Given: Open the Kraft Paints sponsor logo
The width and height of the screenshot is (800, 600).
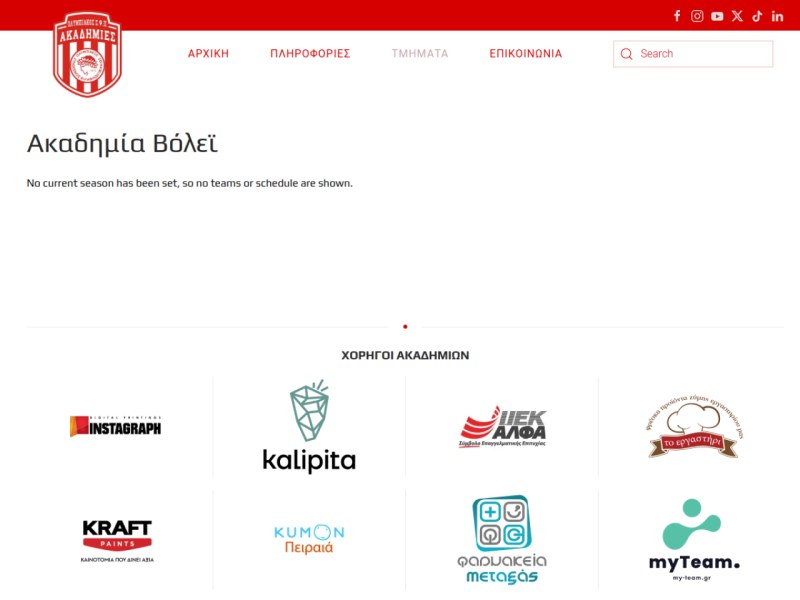Looking at the screenshot, I should coord(117,541).
